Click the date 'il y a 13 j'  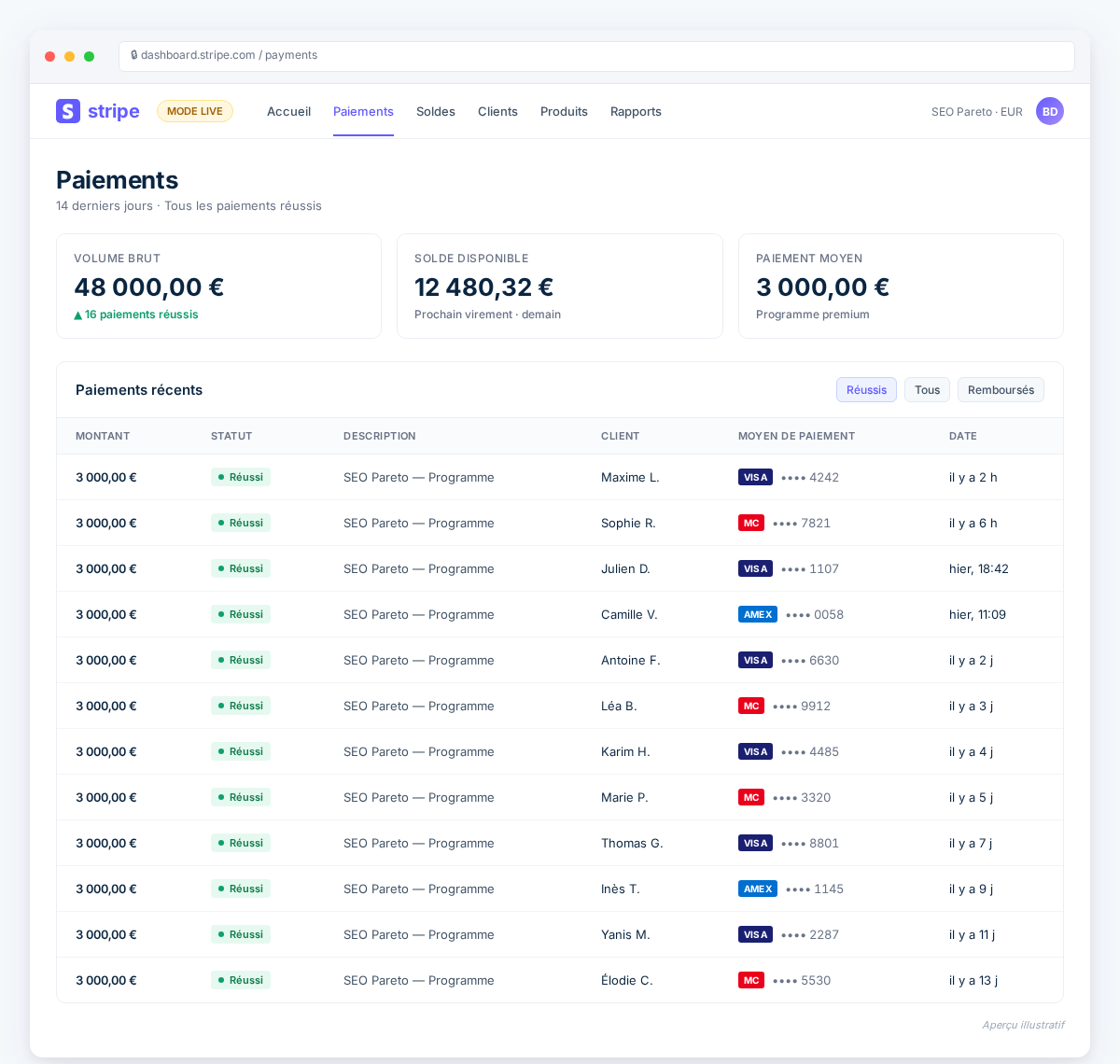[973, 980]
